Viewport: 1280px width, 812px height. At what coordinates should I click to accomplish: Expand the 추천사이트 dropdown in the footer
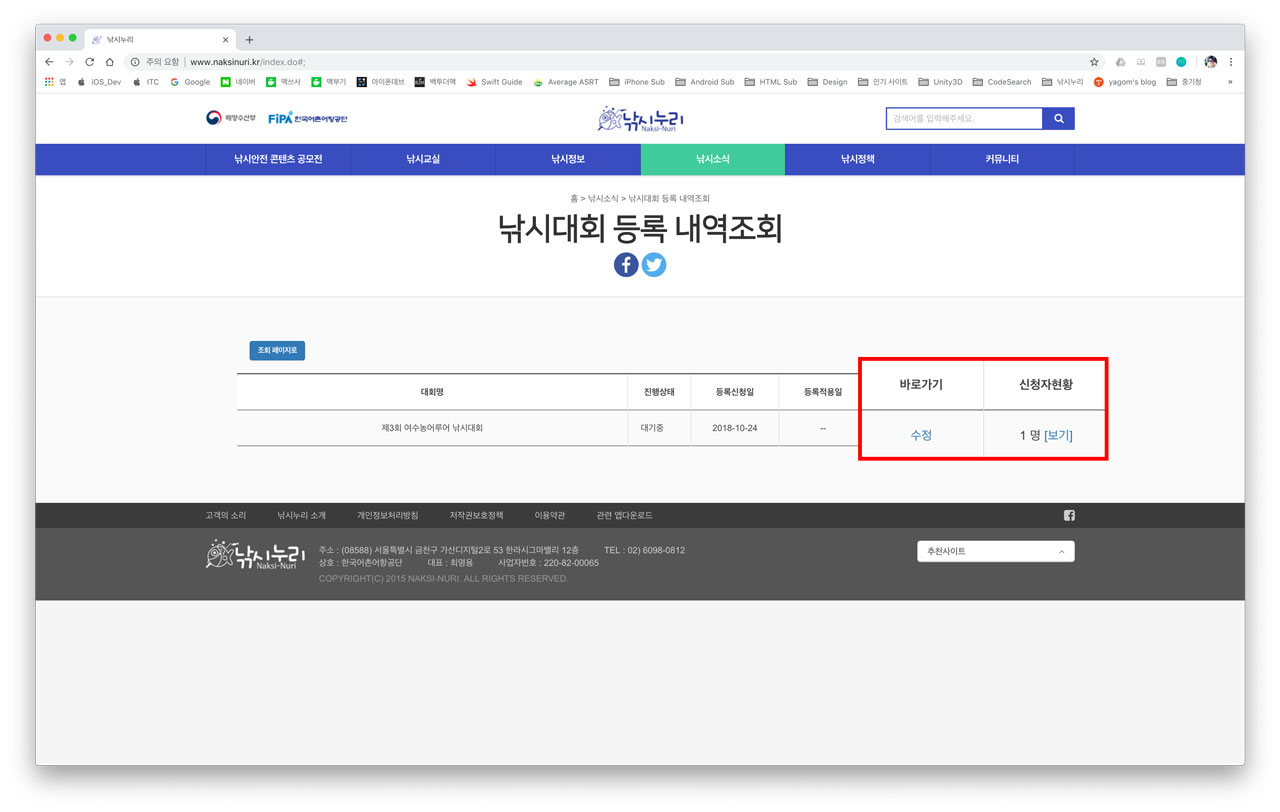995,551
